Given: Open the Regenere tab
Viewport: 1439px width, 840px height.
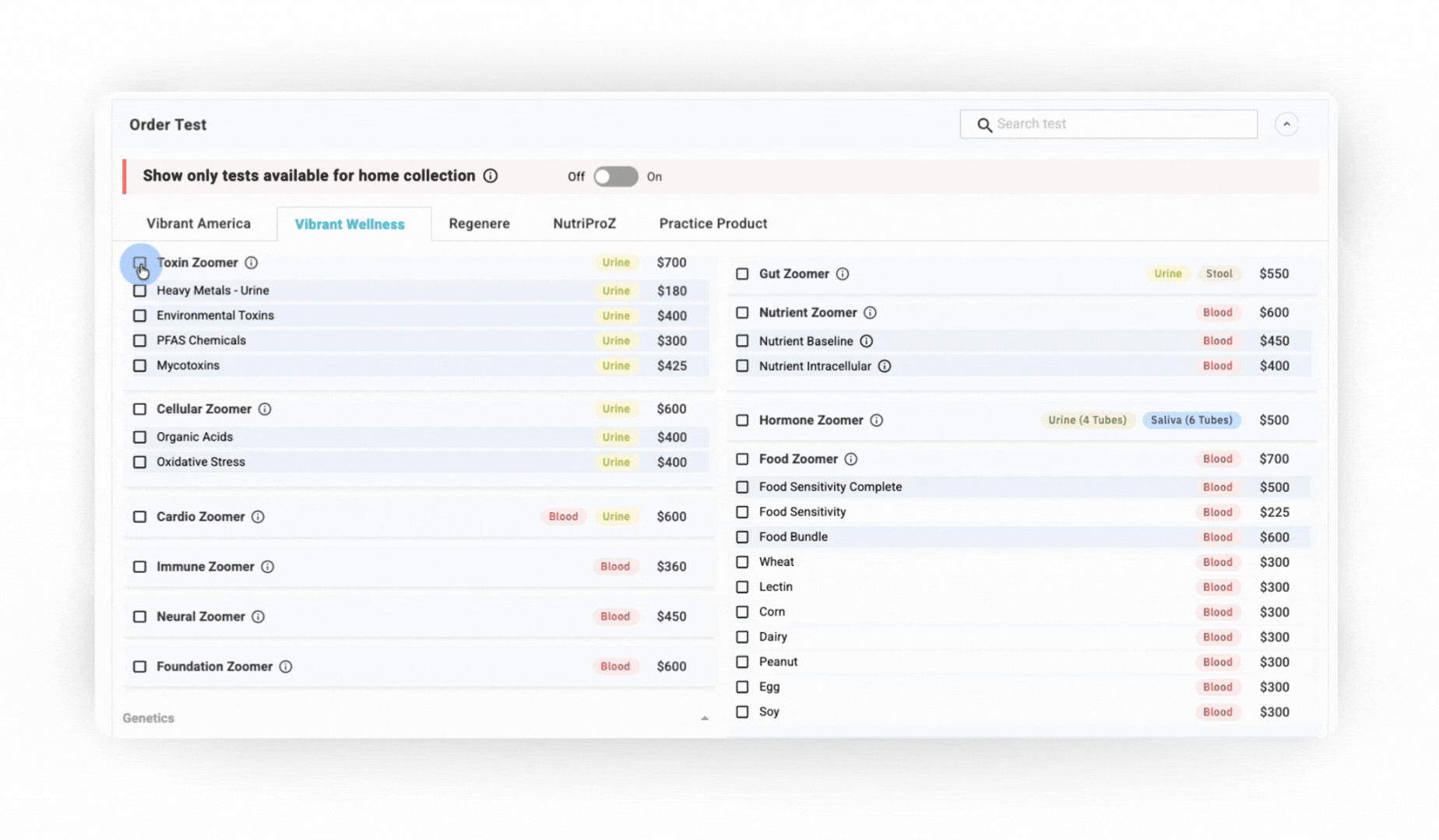Looking at the screenshot, I should point(479,223).
